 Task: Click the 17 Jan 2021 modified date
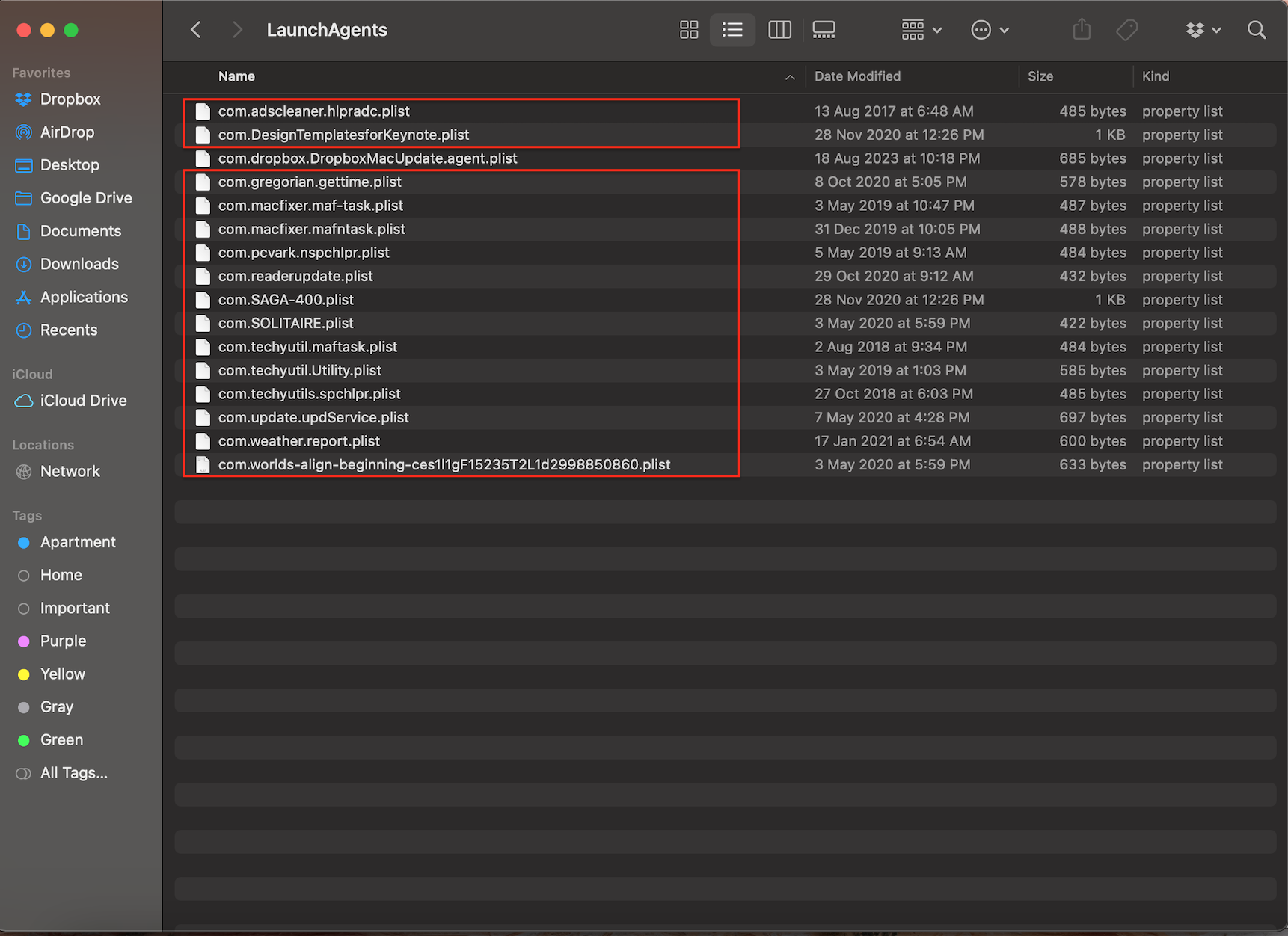point(892,440)
